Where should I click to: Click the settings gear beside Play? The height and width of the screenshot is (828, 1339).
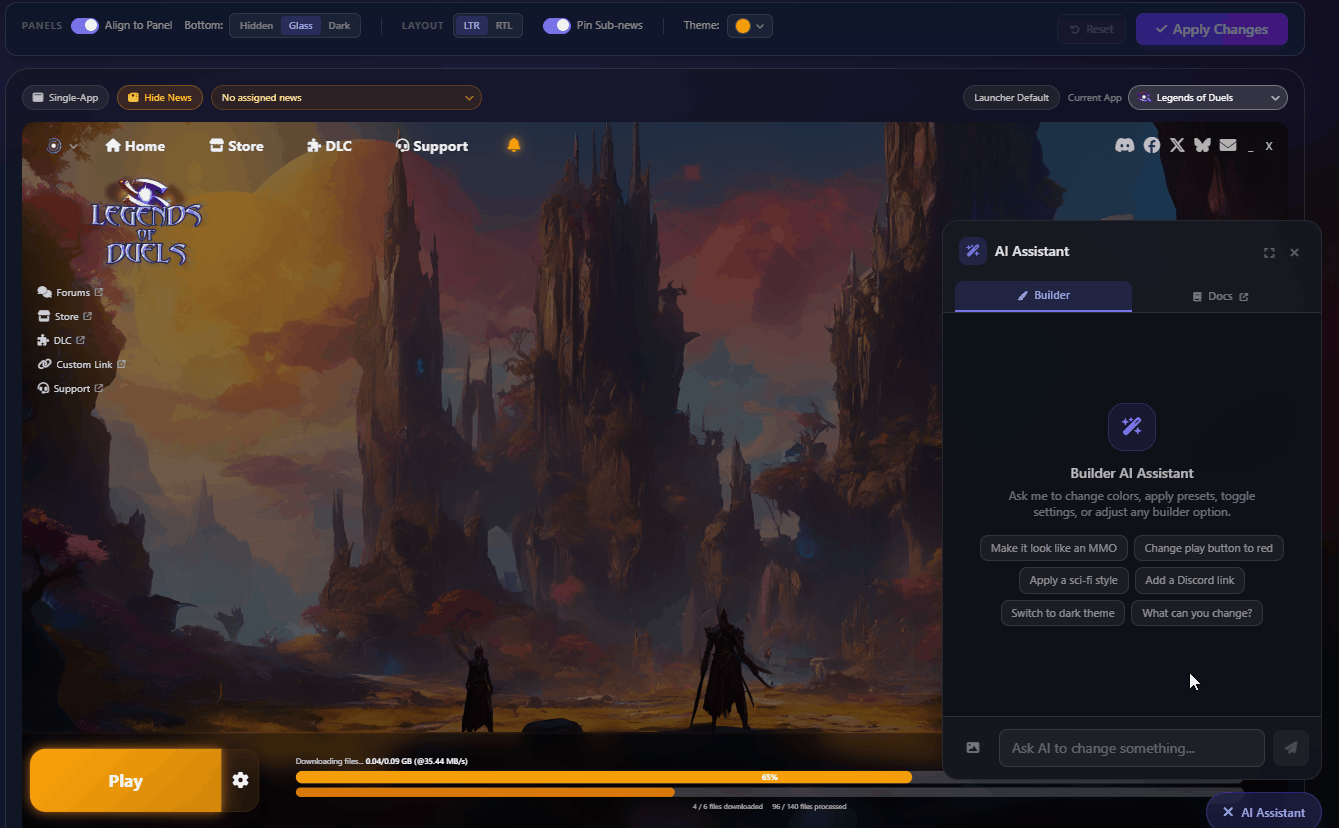pos(240,780)
